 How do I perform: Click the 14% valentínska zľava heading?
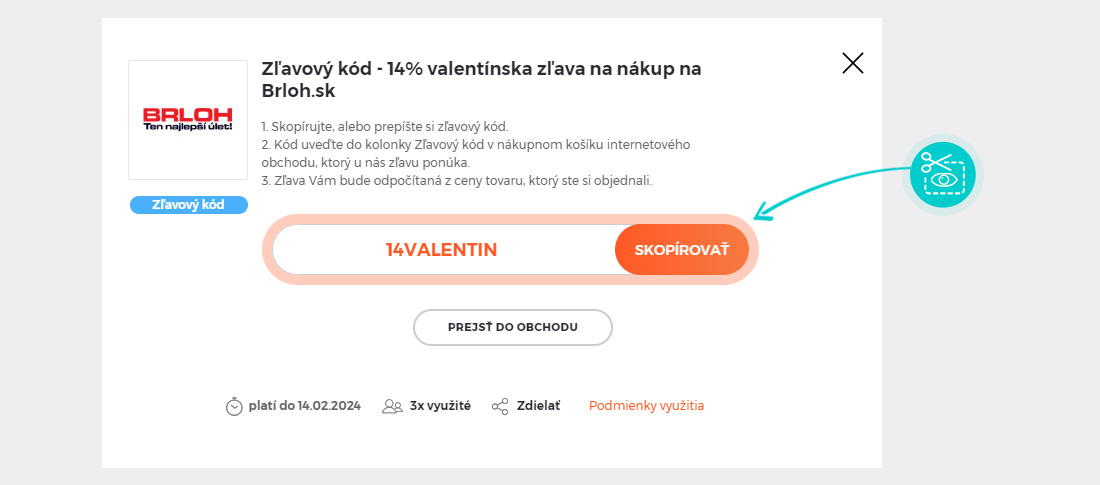pyautogui.click(x=481, y=80)
